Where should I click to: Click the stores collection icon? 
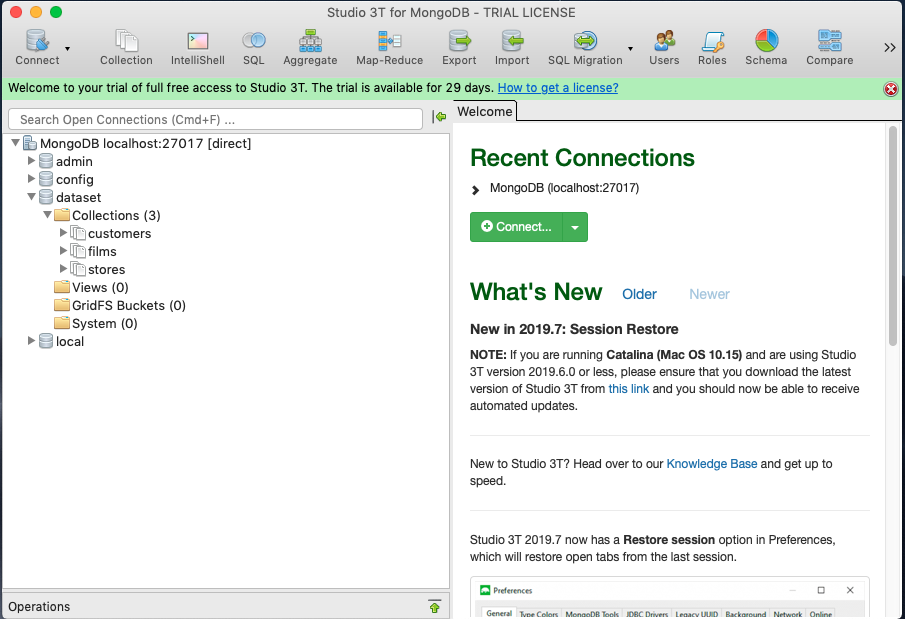click(78, 269)
